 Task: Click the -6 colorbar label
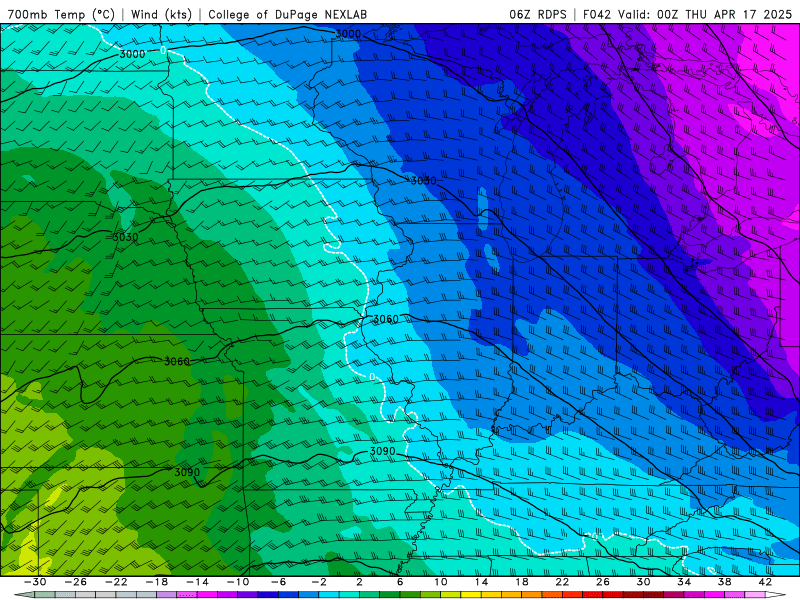pyautogui.click(x=278, y=582)
